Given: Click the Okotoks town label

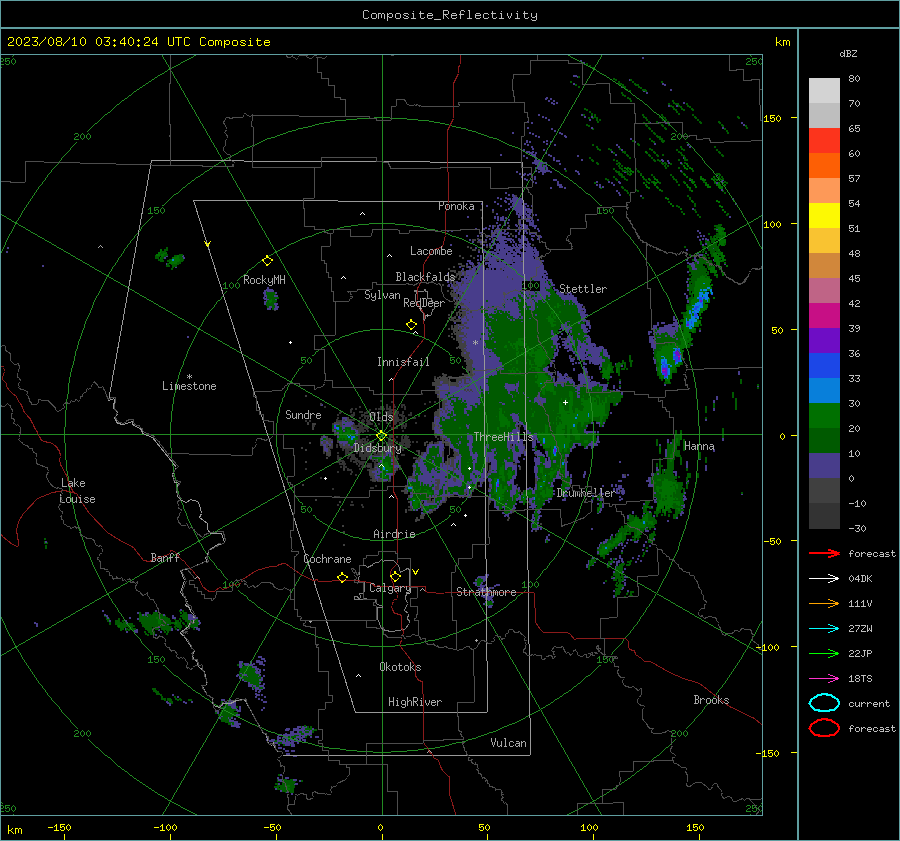Looking at the screenshot, I should [400, 667].
